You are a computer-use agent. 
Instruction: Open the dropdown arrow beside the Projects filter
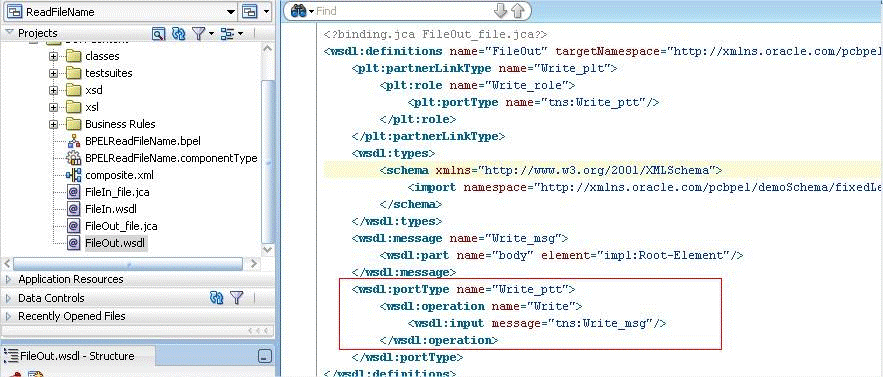tap(211, 34)
